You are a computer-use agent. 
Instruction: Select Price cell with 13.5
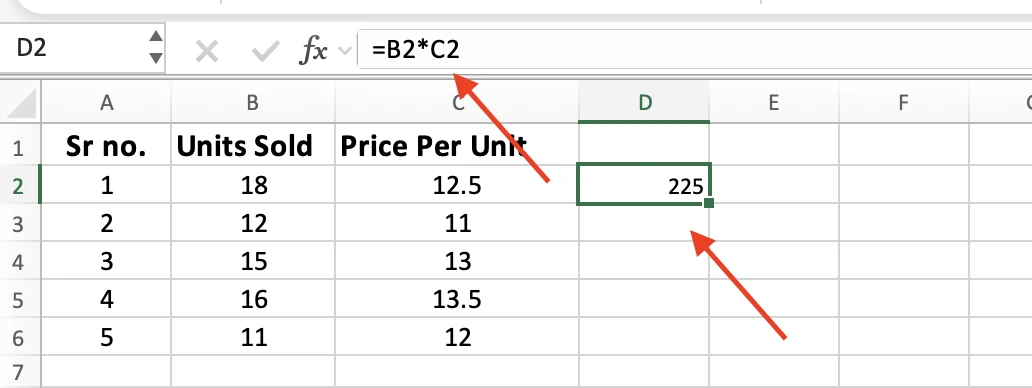(457, 299)
